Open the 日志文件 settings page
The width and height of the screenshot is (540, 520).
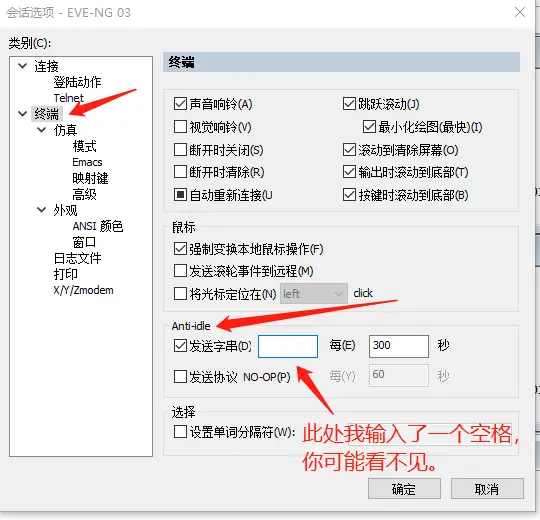(77, 258)
